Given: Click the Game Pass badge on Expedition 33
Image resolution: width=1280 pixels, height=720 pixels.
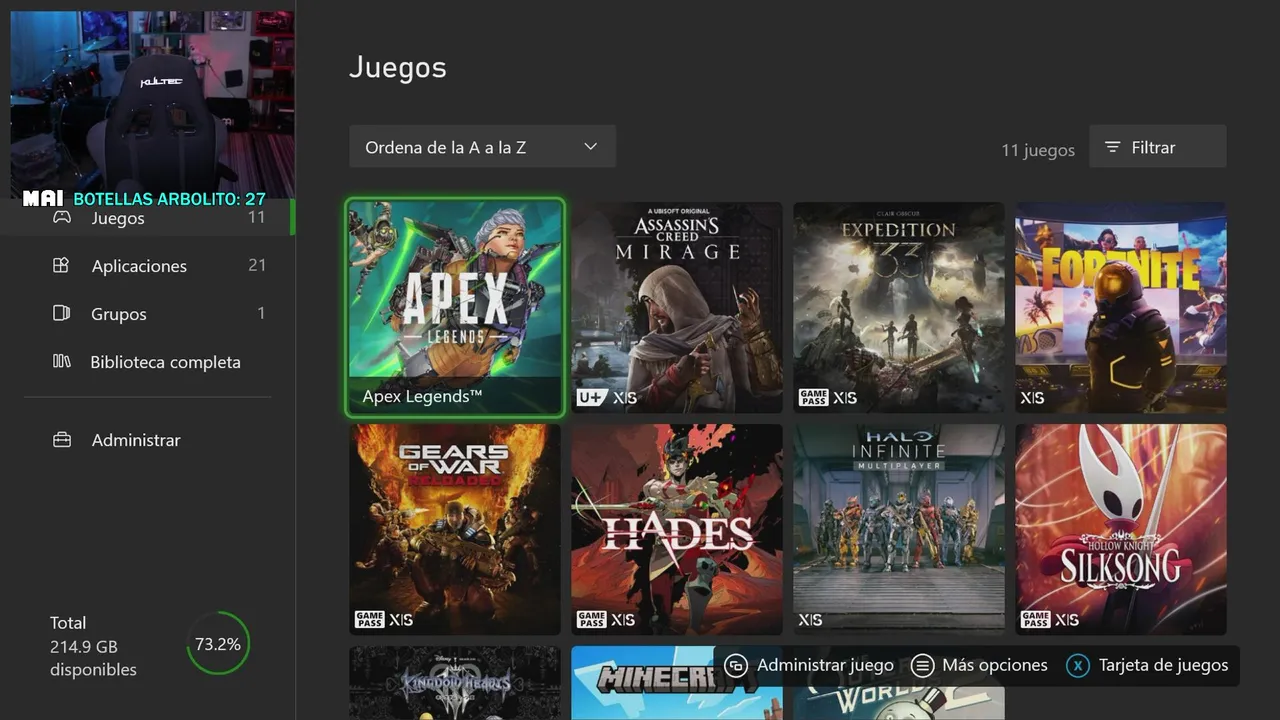Looking at the screenshot, I should point(813,398).
